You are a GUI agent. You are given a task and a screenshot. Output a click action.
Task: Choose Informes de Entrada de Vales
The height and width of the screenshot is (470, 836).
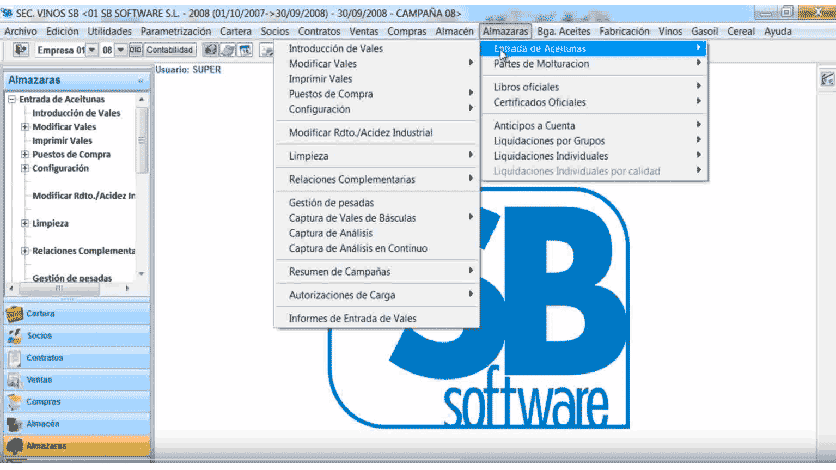tap(352, 318)
